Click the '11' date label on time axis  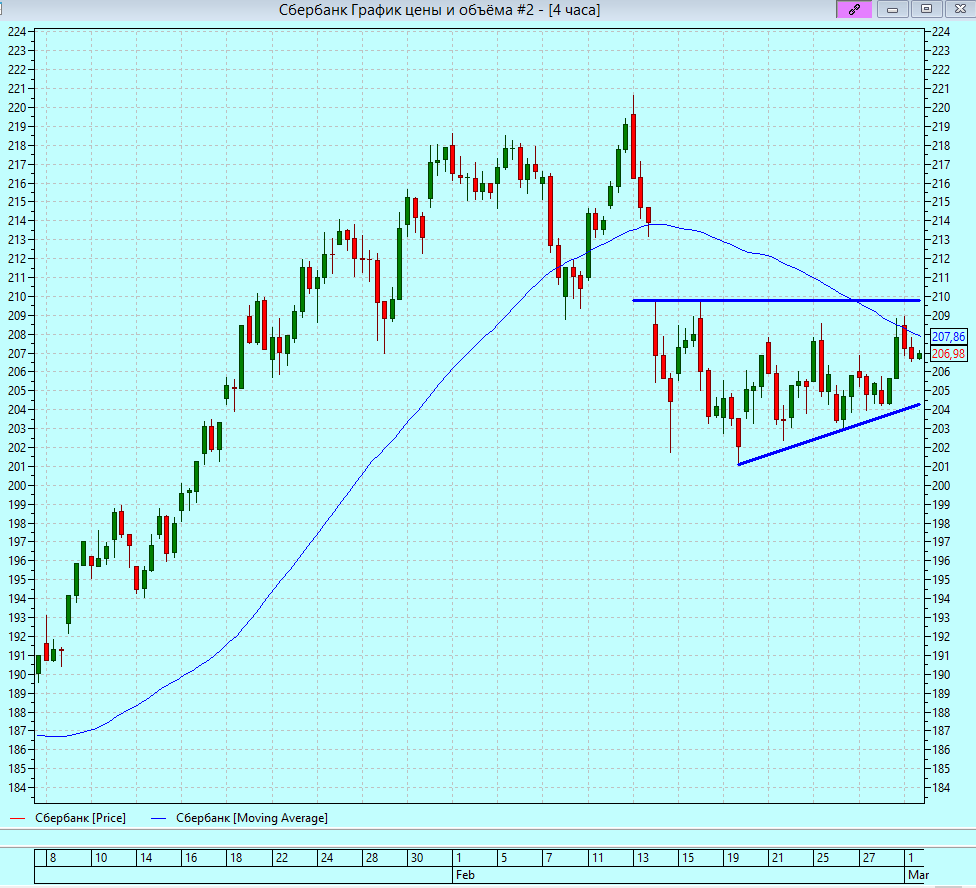(x=598, y=858)
